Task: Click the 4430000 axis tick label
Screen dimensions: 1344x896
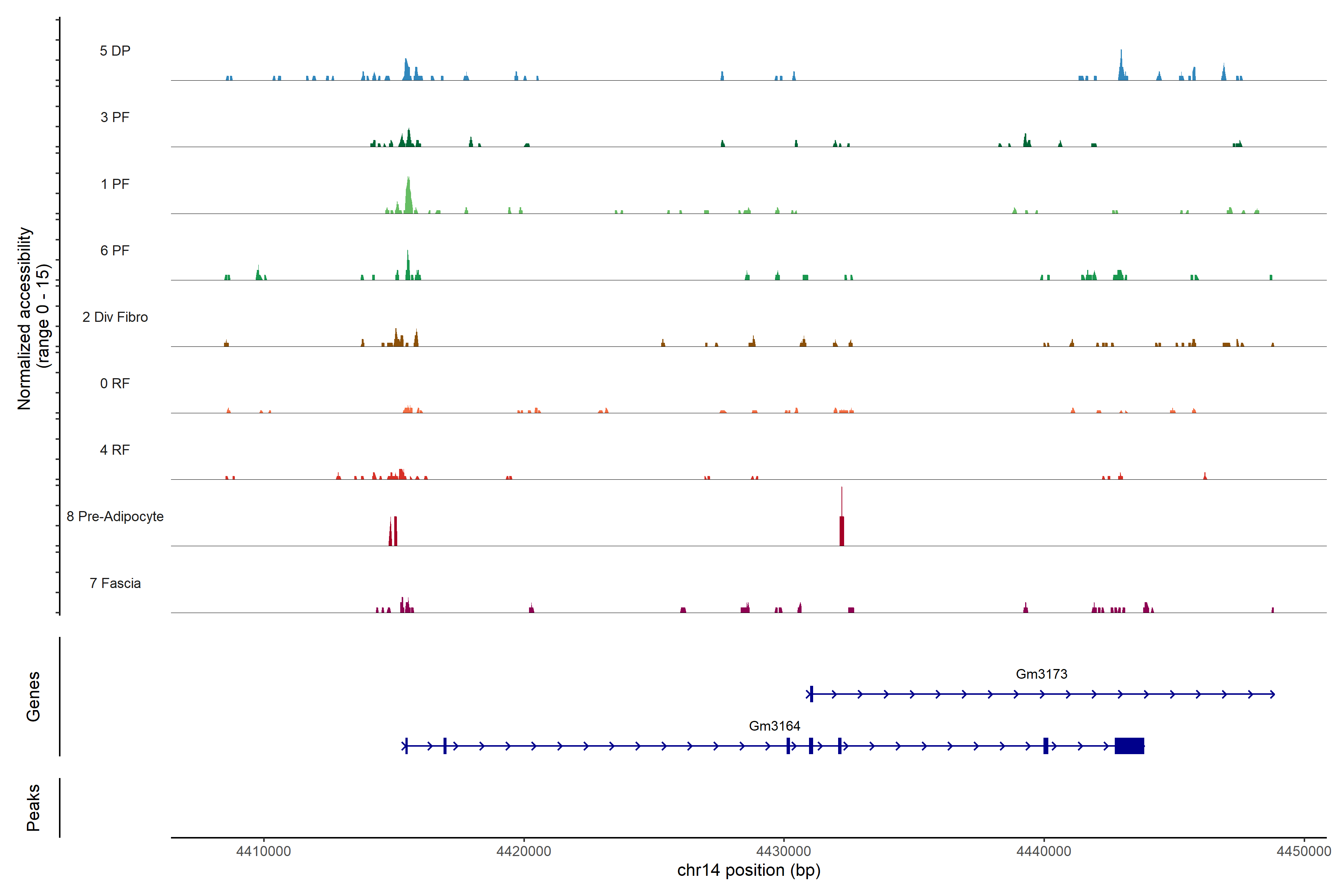Action: (784, 851)
